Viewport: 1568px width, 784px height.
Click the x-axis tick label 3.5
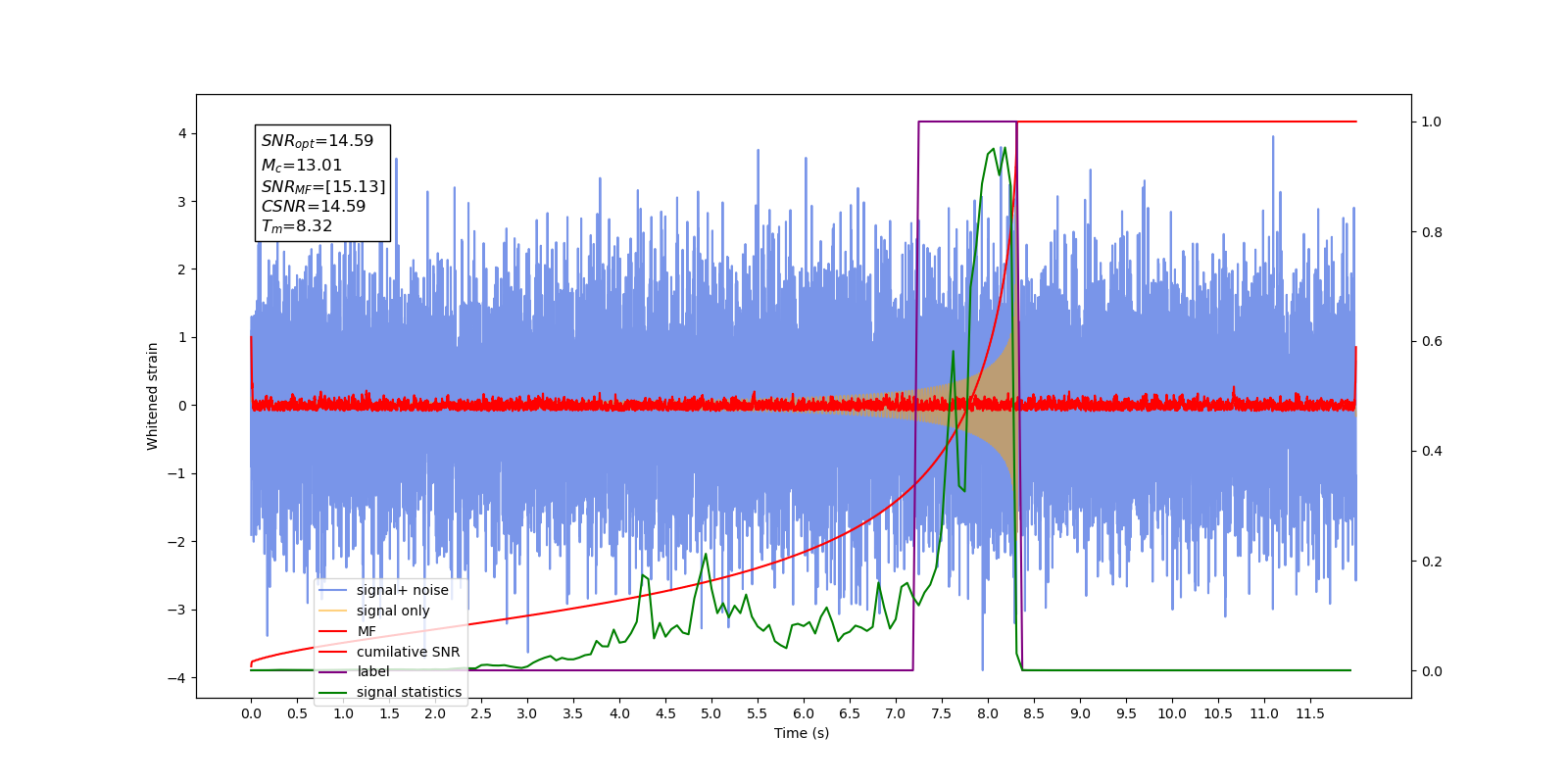point(573,713)
